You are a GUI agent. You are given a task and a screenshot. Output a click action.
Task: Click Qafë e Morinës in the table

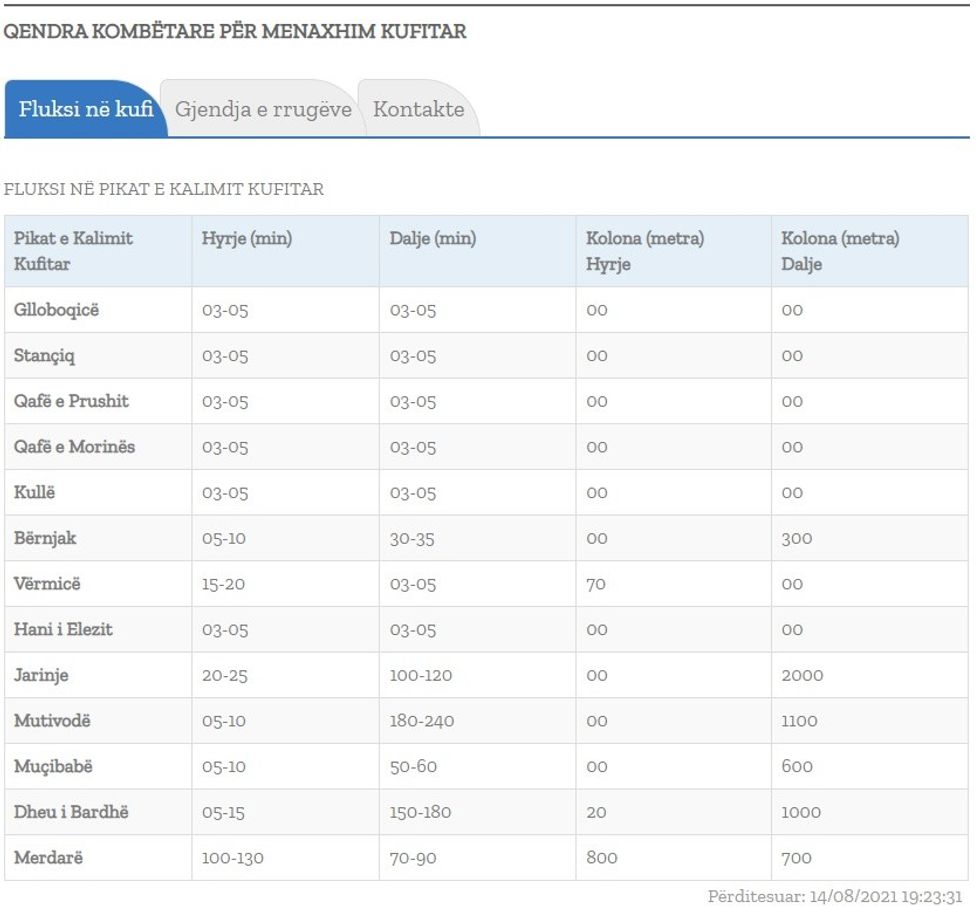(74, 447)
